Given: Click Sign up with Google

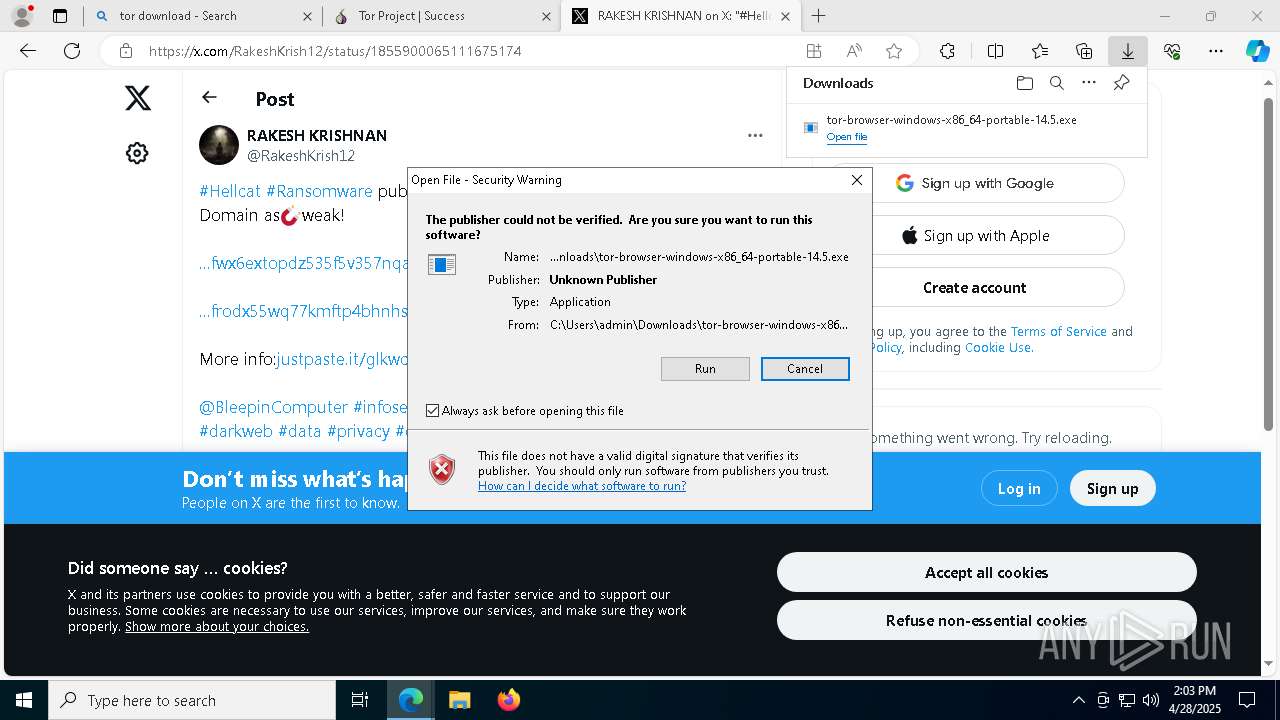Looking at the screenshot, I should coord(975,183).
